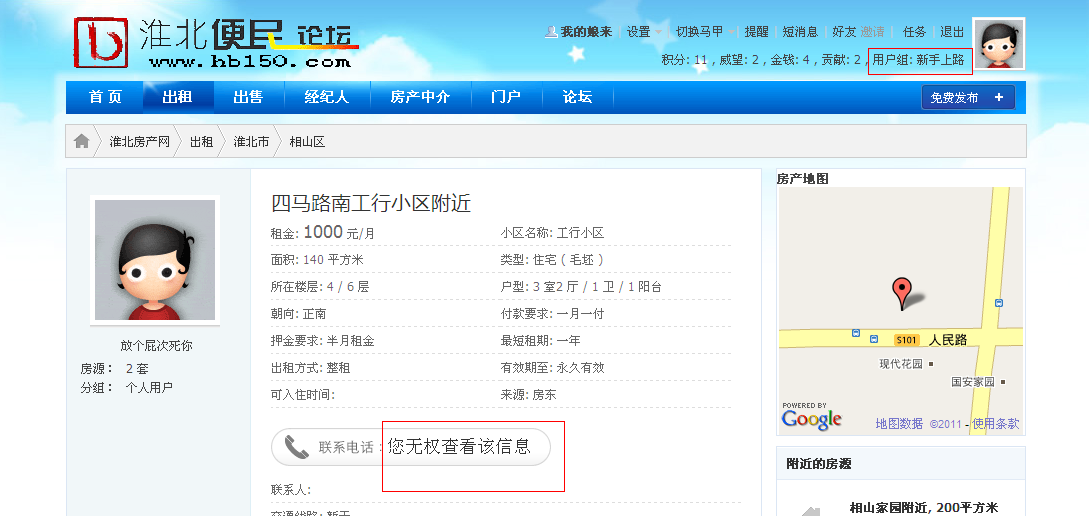
Task: Click the 邀请 link
Action: tap(872, 32)
